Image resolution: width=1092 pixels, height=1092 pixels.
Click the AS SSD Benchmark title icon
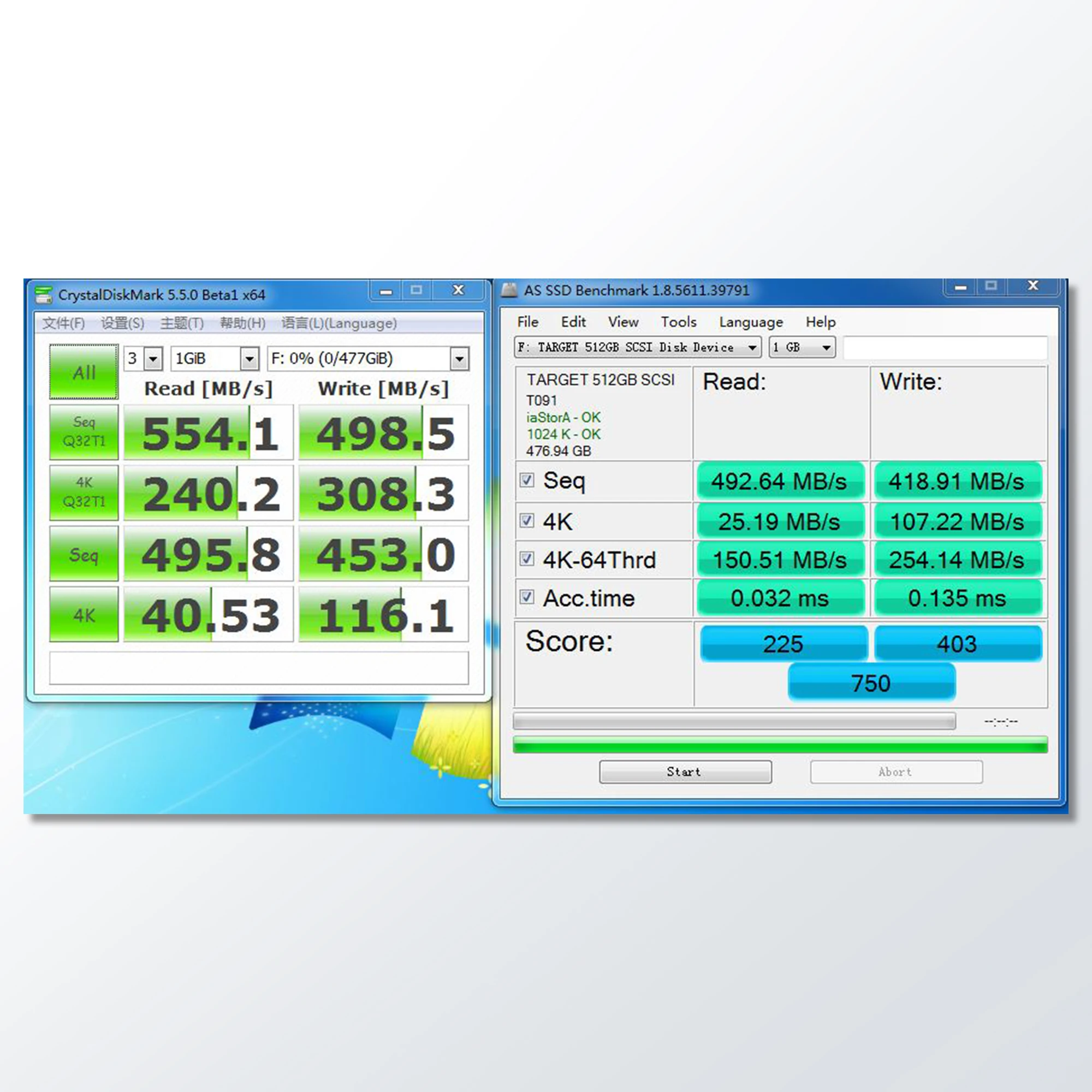(x=509, y=290)
